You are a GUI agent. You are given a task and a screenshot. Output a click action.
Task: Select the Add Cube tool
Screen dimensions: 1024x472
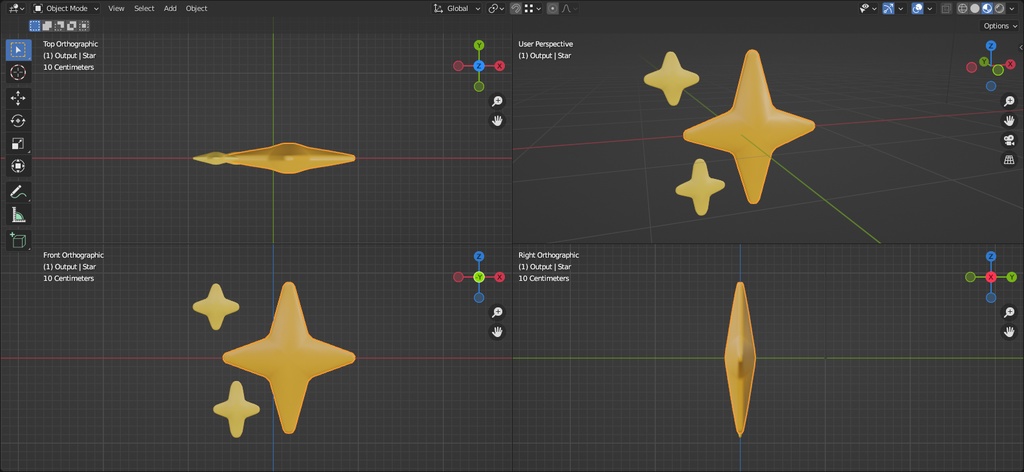18,240
